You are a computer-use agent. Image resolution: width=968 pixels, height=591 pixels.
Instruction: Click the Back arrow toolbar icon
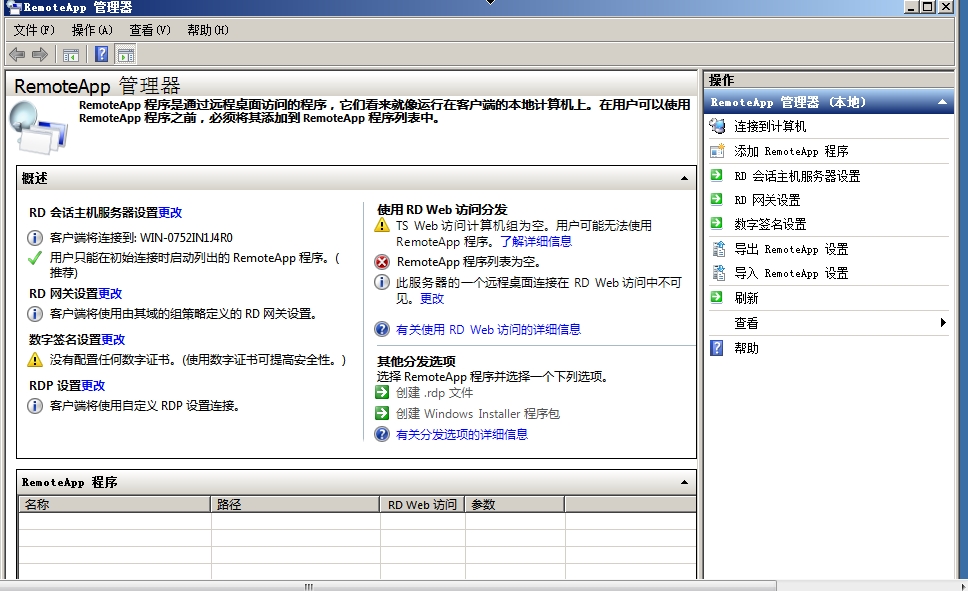tap(17, 55)
